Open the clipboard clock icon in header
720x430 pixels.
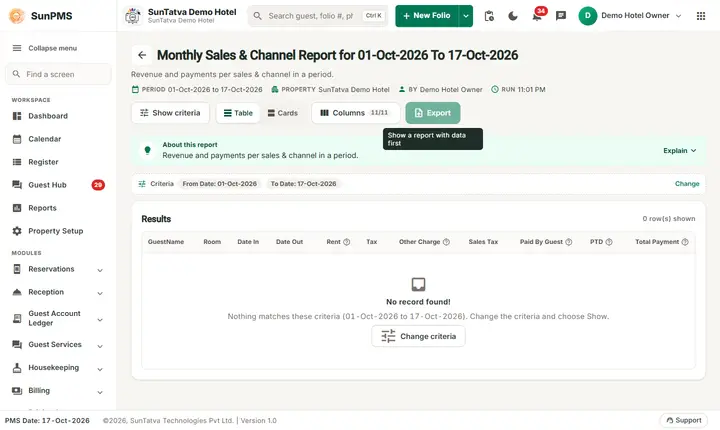tap(489, 16)
